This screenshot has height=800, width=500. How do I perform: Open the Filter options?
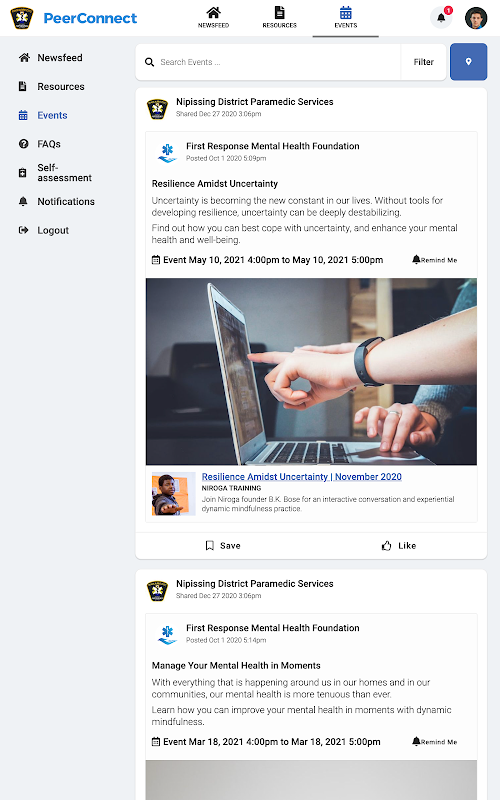pos(423,62)
